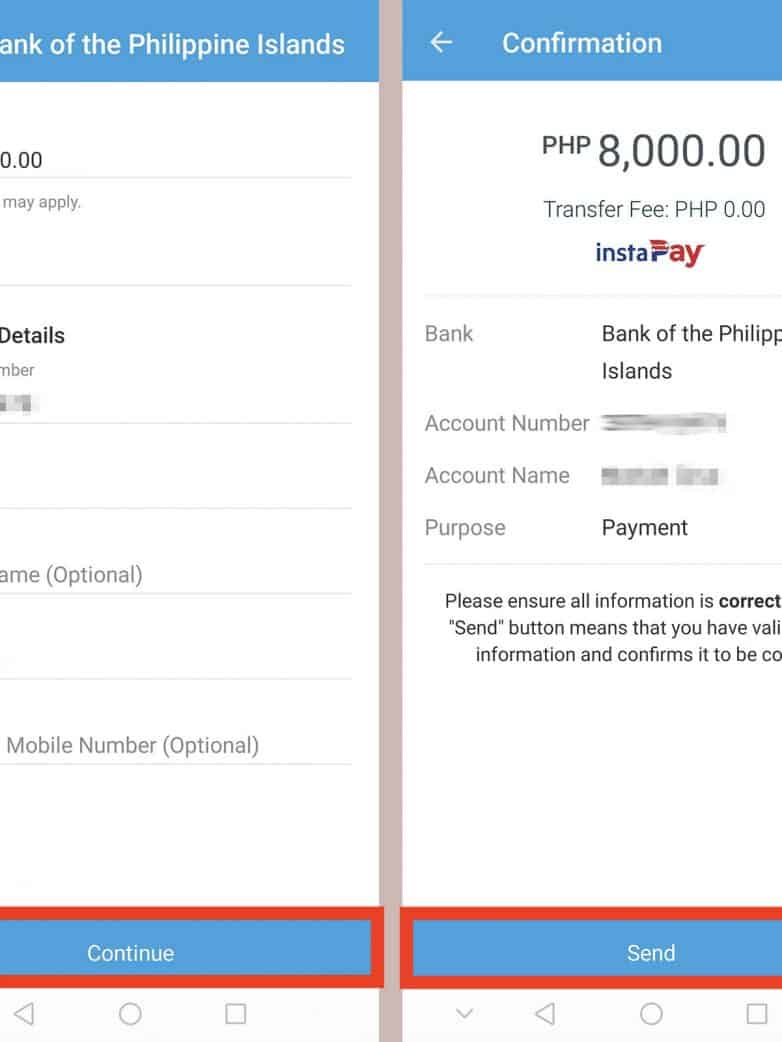Viewport: 782px width, 1042px height.
Task: Tap the InstaPay logo
Action: 650,252
